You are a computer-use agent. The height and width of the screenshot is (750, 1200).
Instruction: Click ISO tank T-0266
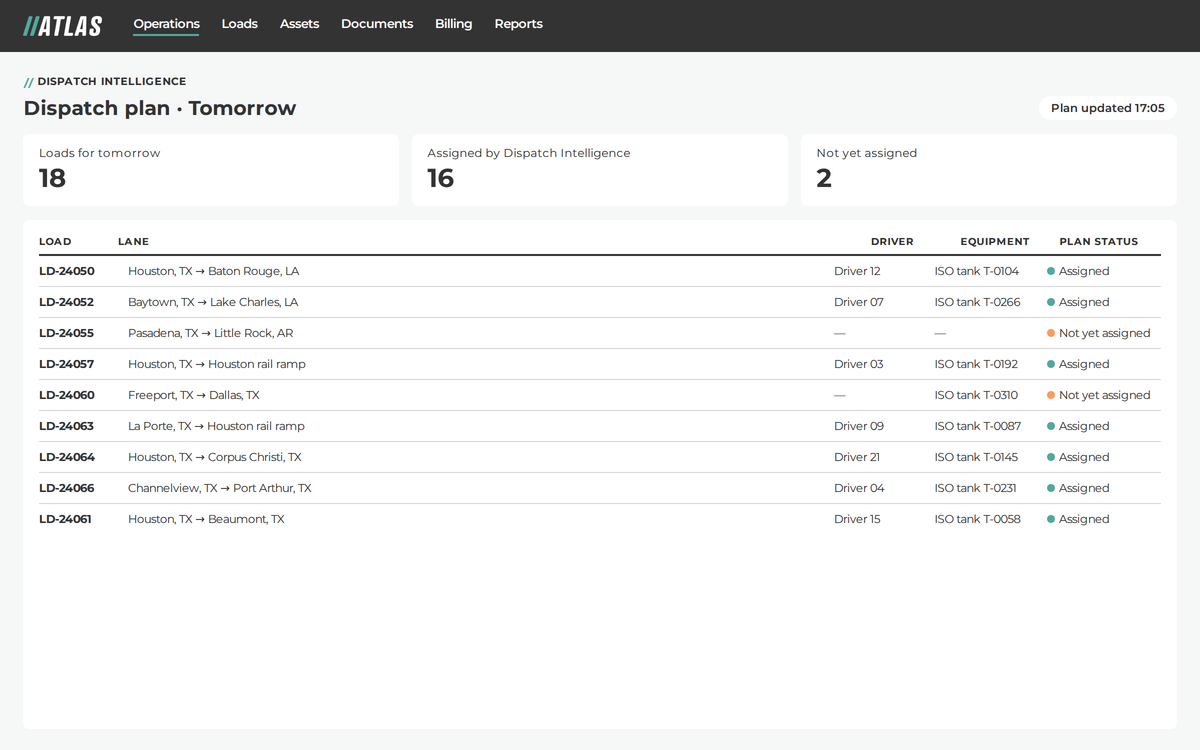coord(978,302)
